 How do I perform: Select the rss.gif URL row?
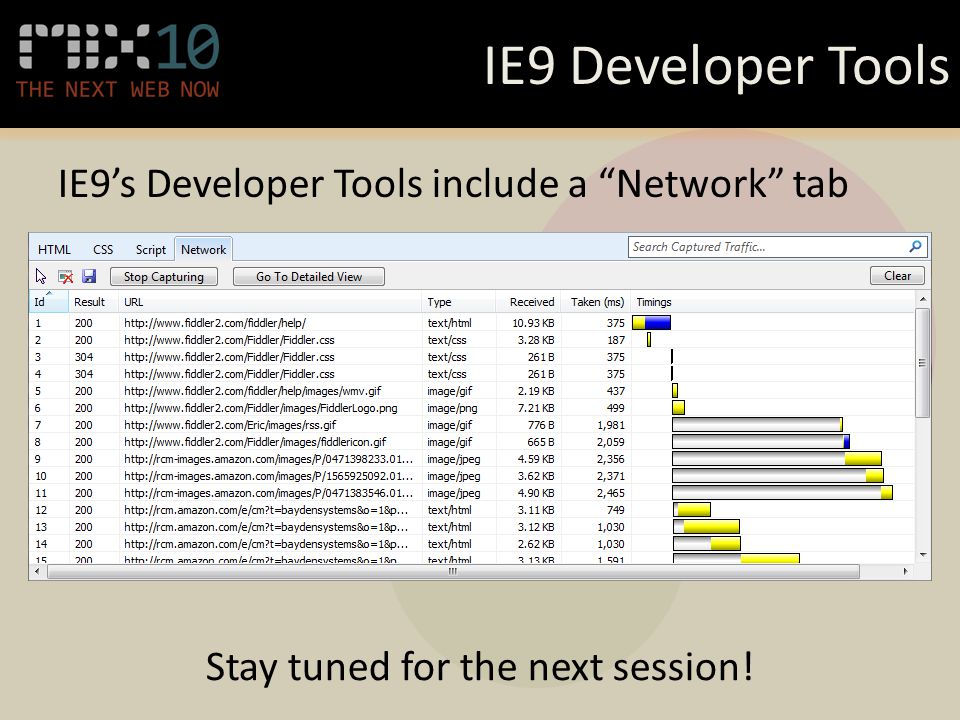pos(230,425)
